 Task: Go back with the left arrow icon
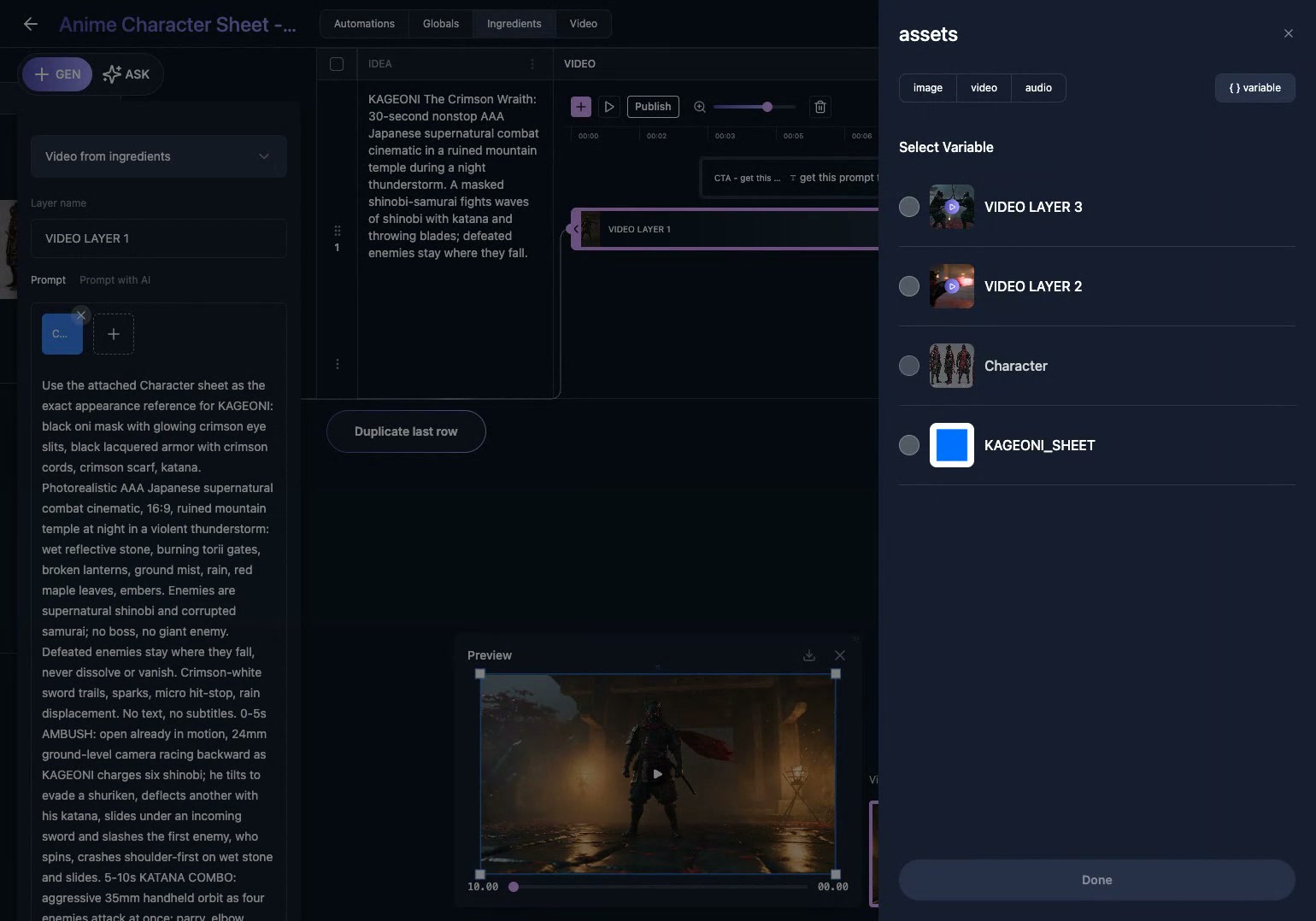(x=31, y=24)
